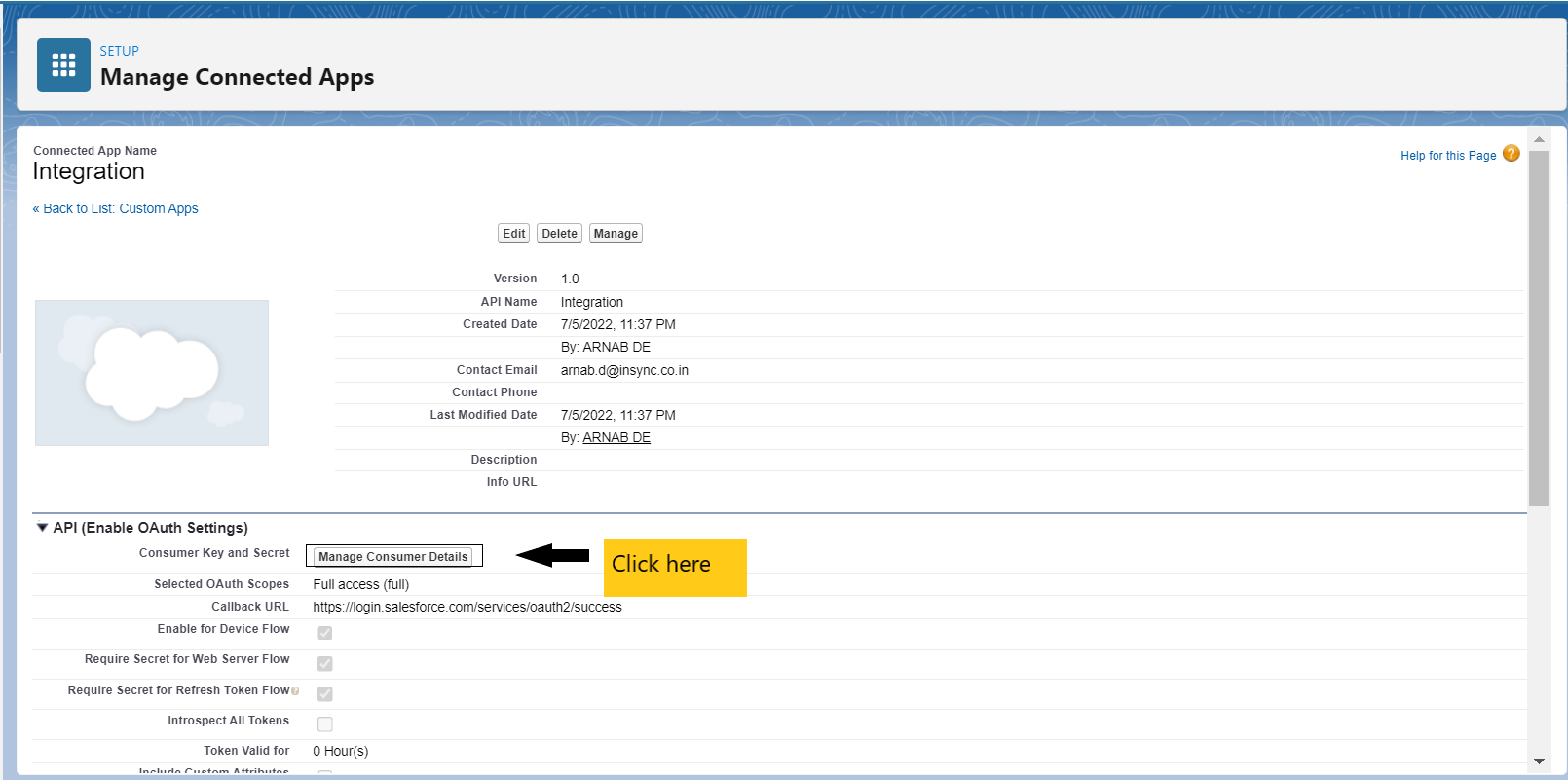Select the Callback URL text https://login.salesforce.com/services/oauth2/success
Screen dimensions: 1568x780
[x=467, y=607]
